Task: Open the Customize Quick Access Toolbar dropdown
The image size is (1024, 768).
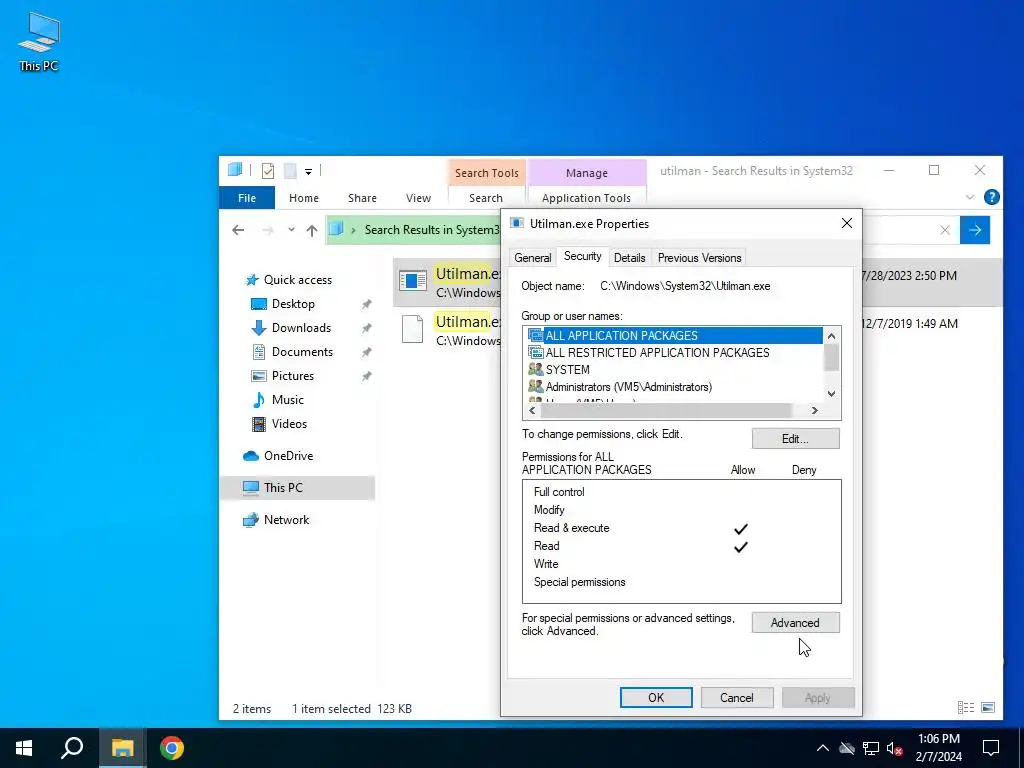Action: [x=308, y=172]
